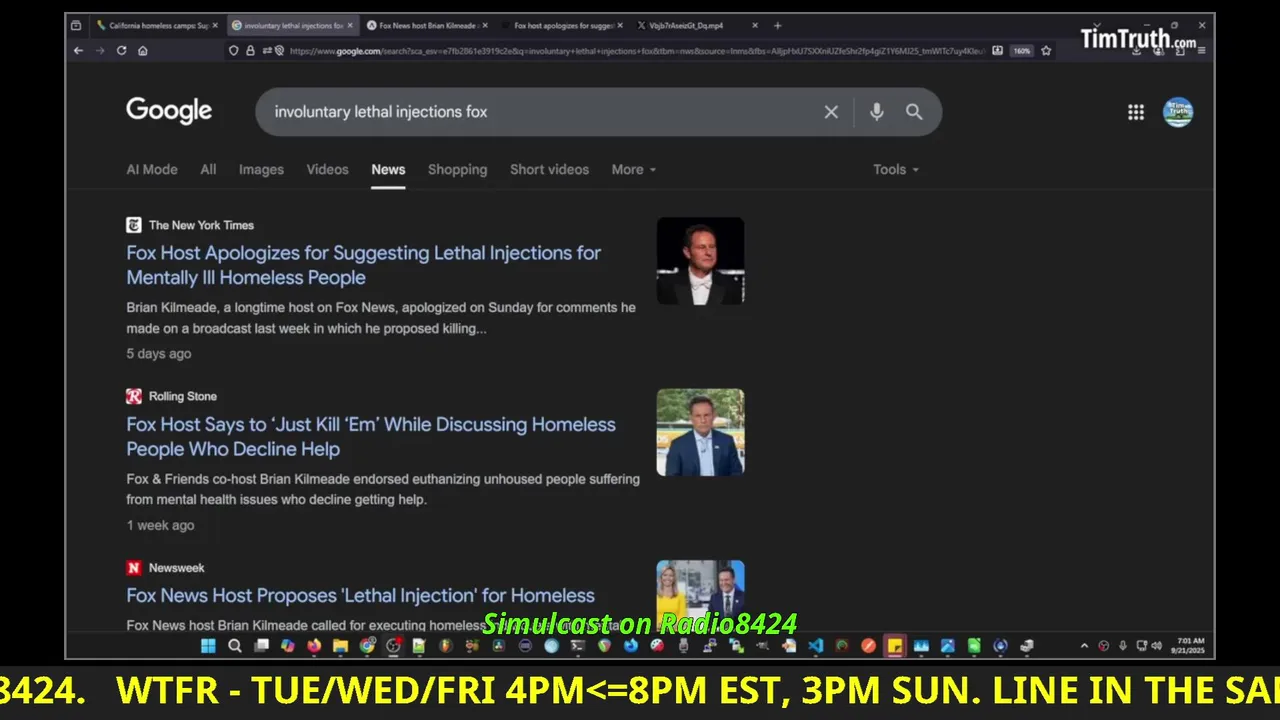Open Newsweek article thumbnail
This screenshot has height=720, width=1280.
(x=700, y=595)
